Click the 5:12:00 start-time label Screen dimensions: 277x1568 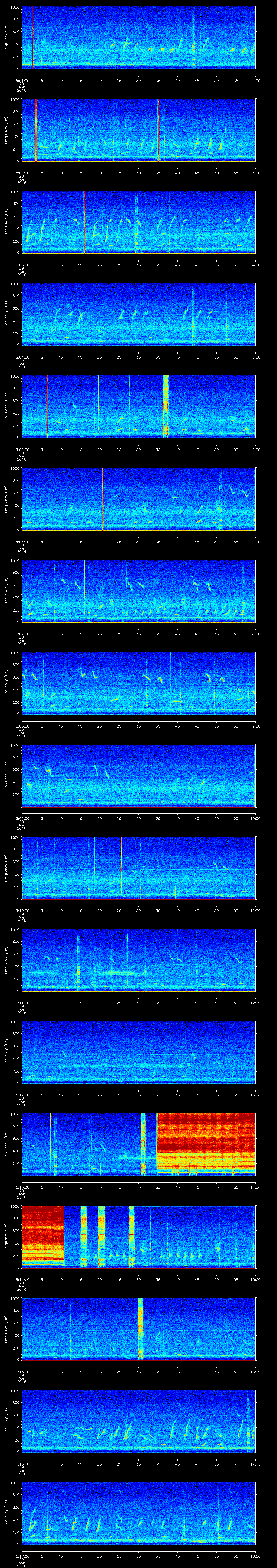tap(22, 1095)
